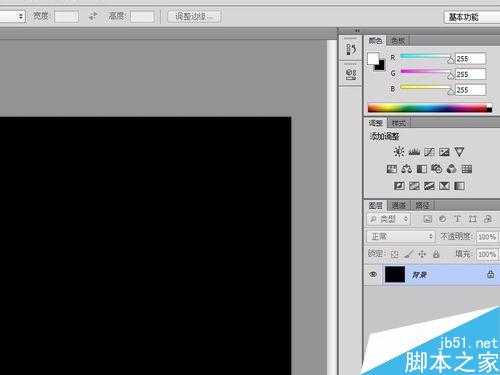Add a Channel Mixer adjustment
500x375 pixels.
pyautogui.click(x=452, y=169)
